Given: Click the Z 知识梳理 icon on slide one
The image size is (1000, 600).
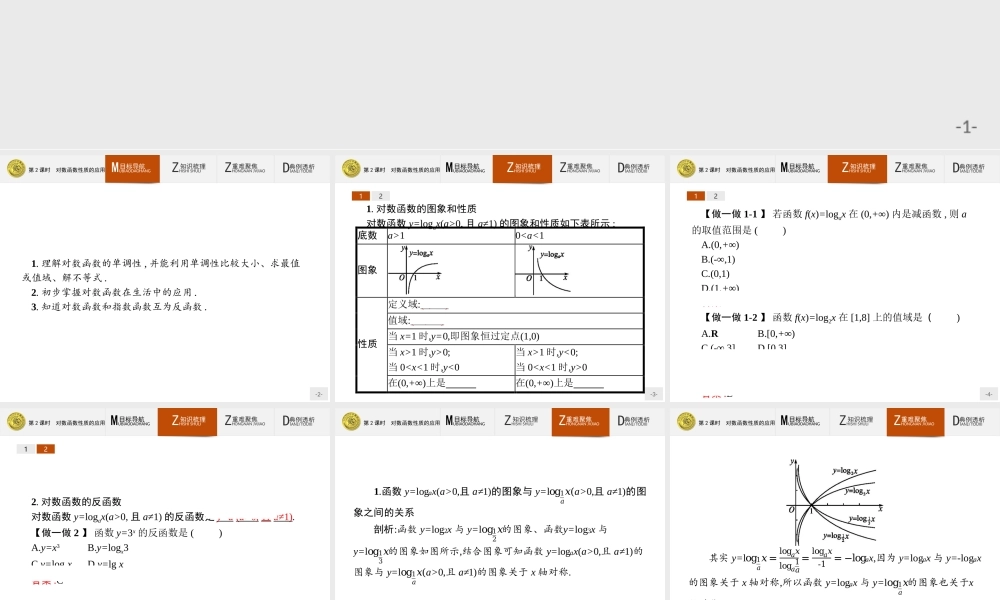Looking at the screenshot, I should [x=190, y=168].
